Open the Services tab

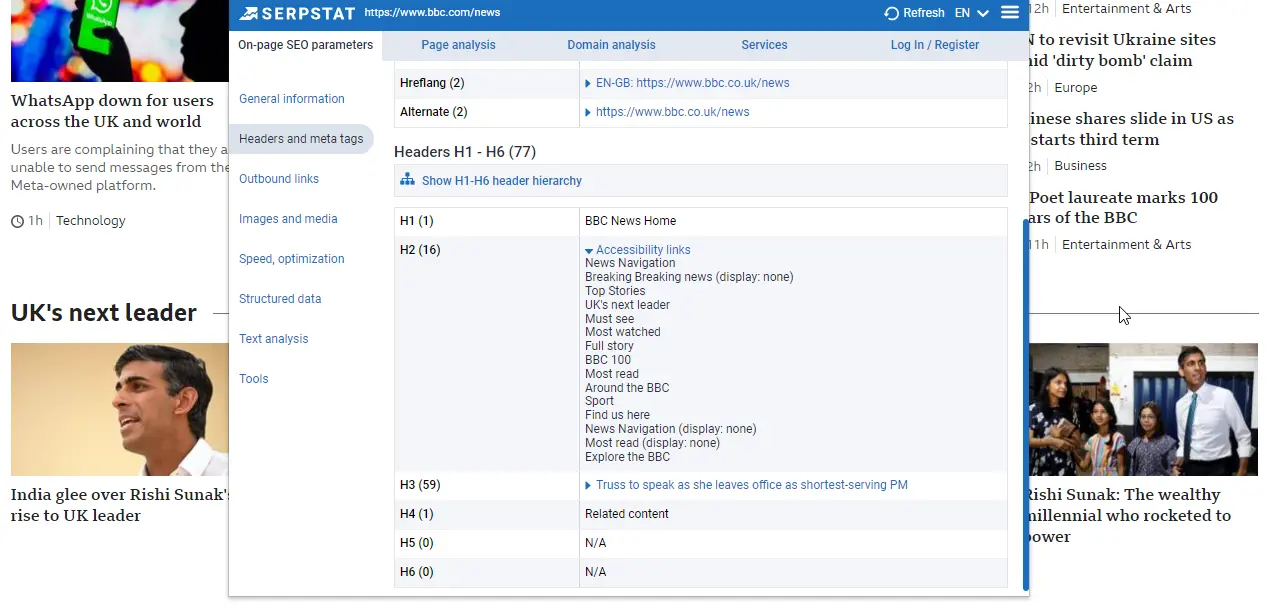(x=764, y=45)
